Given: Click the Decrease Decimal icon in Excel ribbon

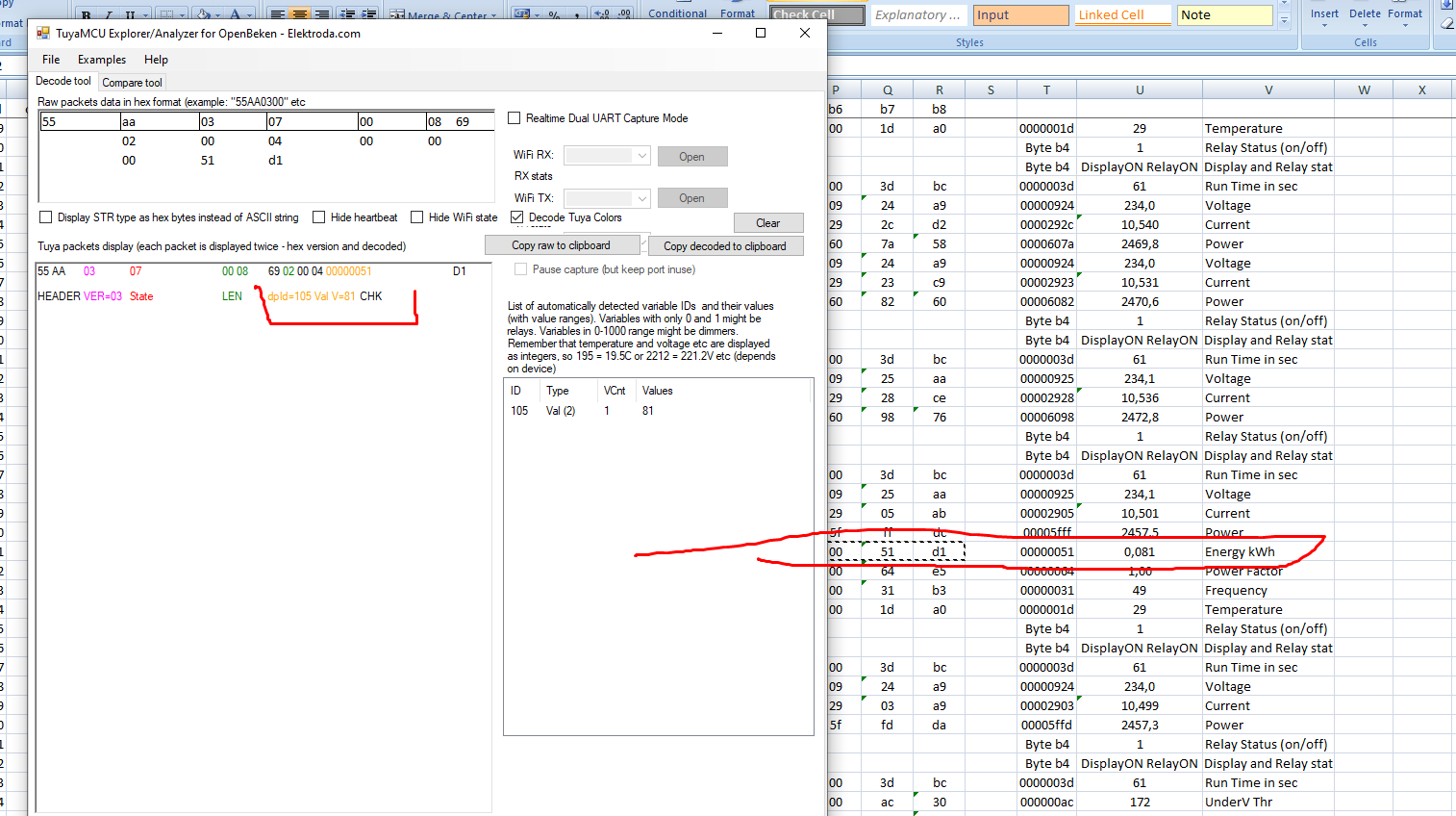Looking at the screenshot, I should click(x=623, y=14).
